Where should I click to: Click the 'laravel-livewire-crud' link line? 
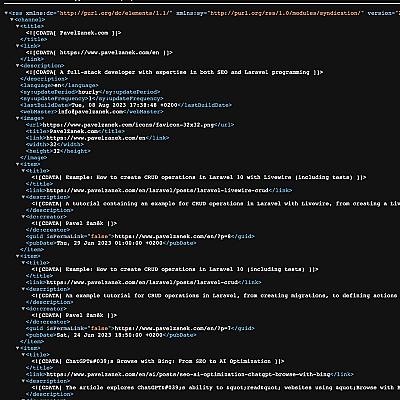click(159, 190)
